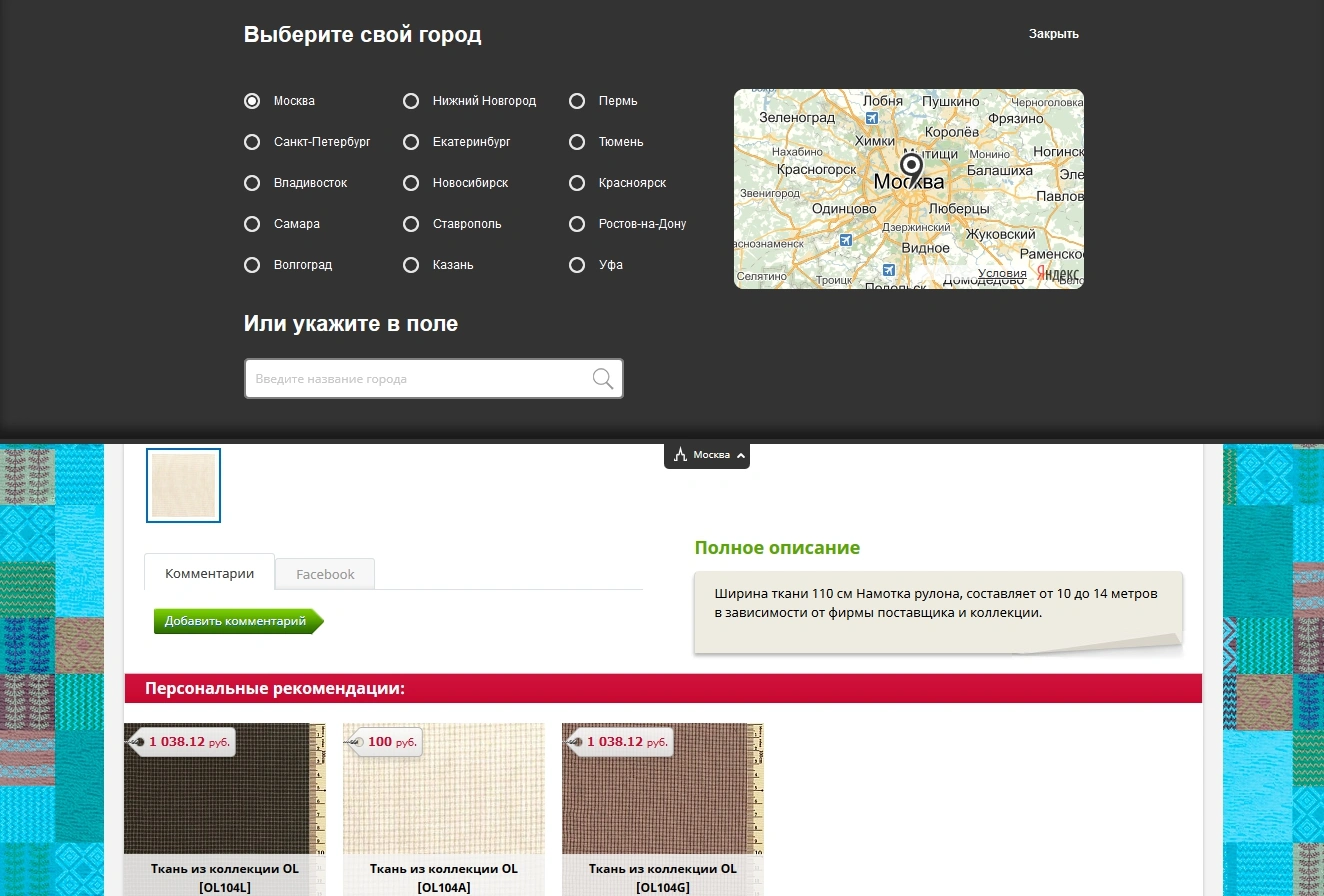Click the Зеленоград label on the map
This screenshot has height=896, width=1324.
click(x=797, y=117)
